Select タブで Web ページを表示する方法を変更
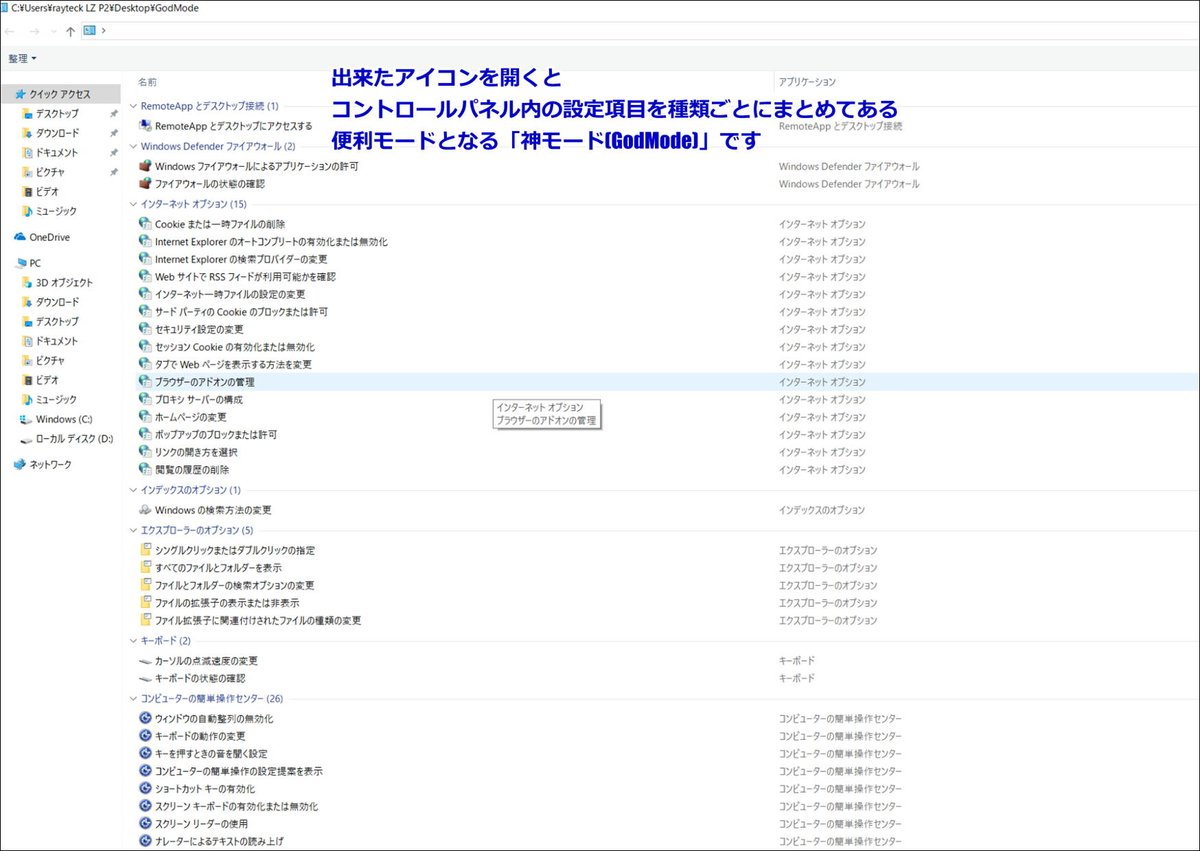Screen dimensions: 1200x851 point(233,364)
